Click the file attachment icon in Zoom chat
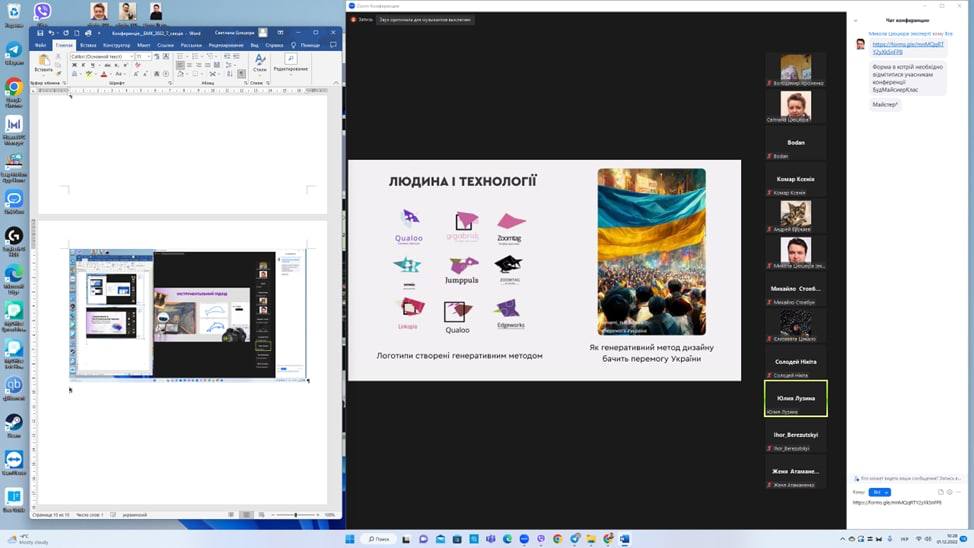Viewport: 974px width, 548px height. [x=940, y=491]
